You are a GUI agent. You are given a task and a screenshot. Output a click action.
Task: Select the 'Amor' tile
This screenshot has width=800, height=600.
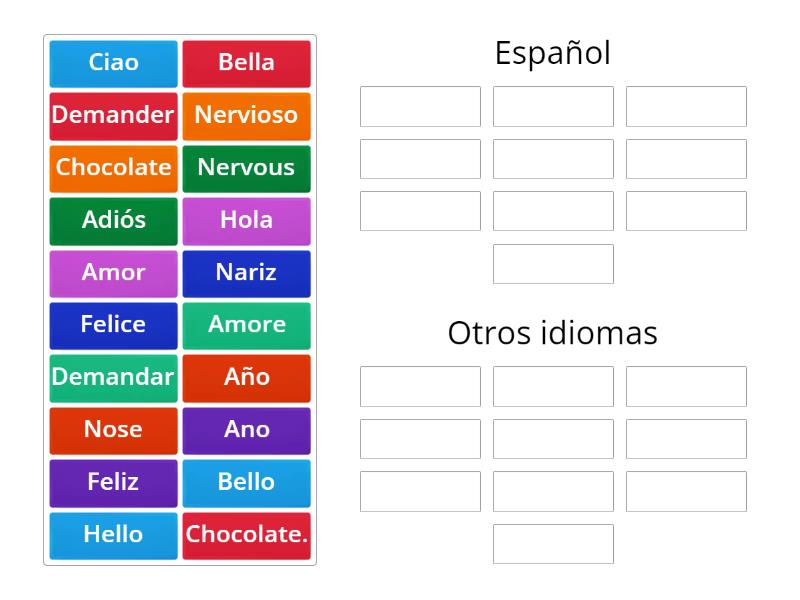[x=113, y=272]
